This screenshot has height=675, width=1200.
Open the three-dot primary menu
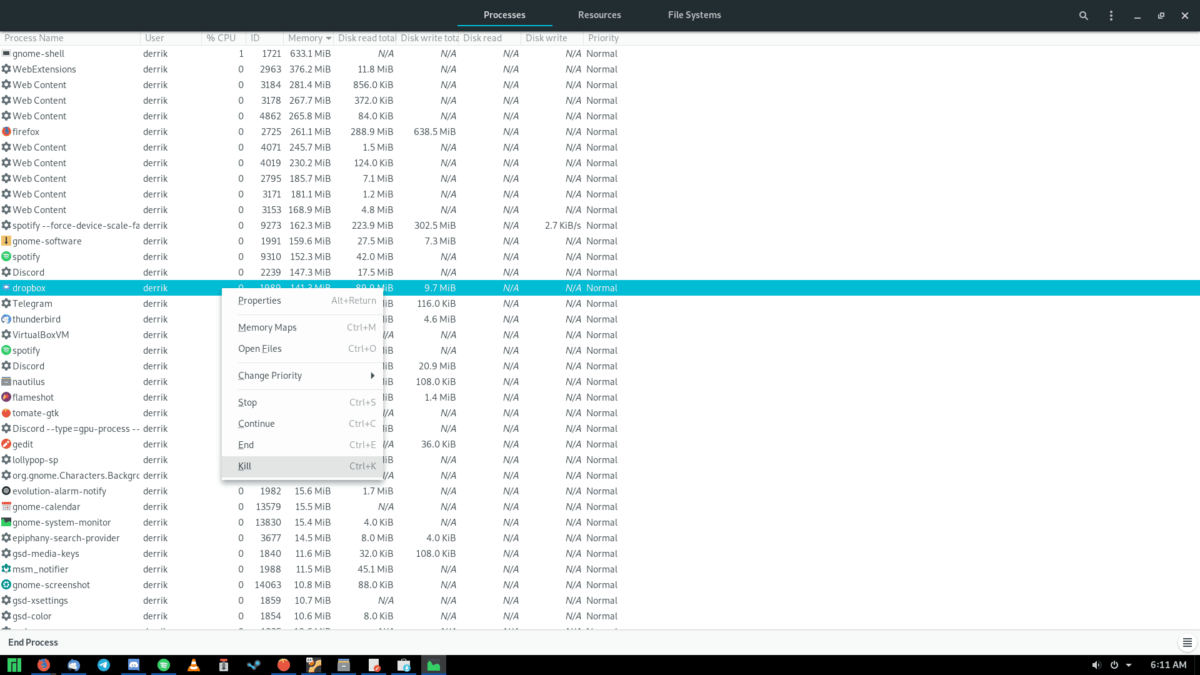coord(1113,15)
